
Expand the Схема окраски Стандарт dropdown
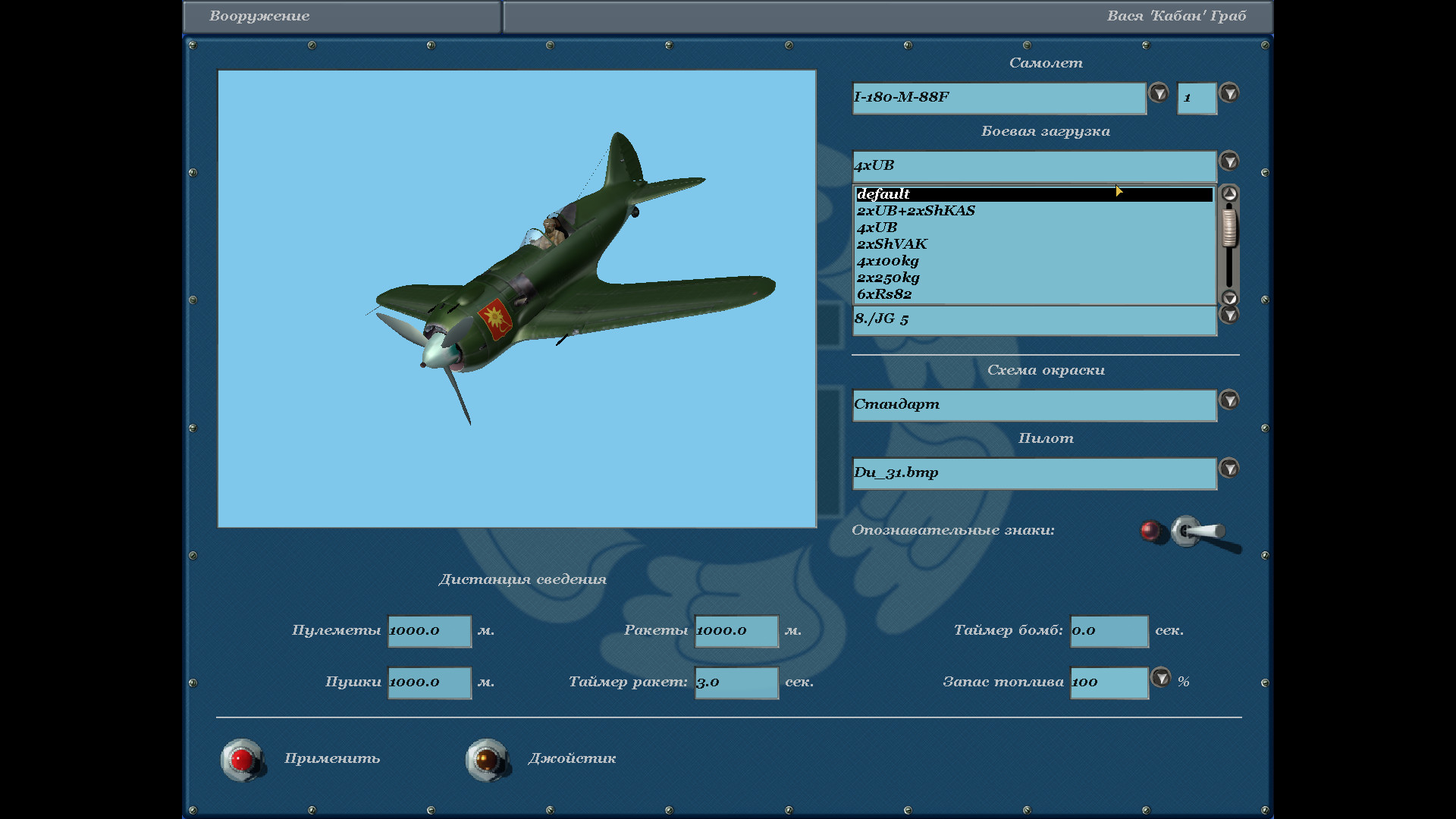click(1228, 400)
